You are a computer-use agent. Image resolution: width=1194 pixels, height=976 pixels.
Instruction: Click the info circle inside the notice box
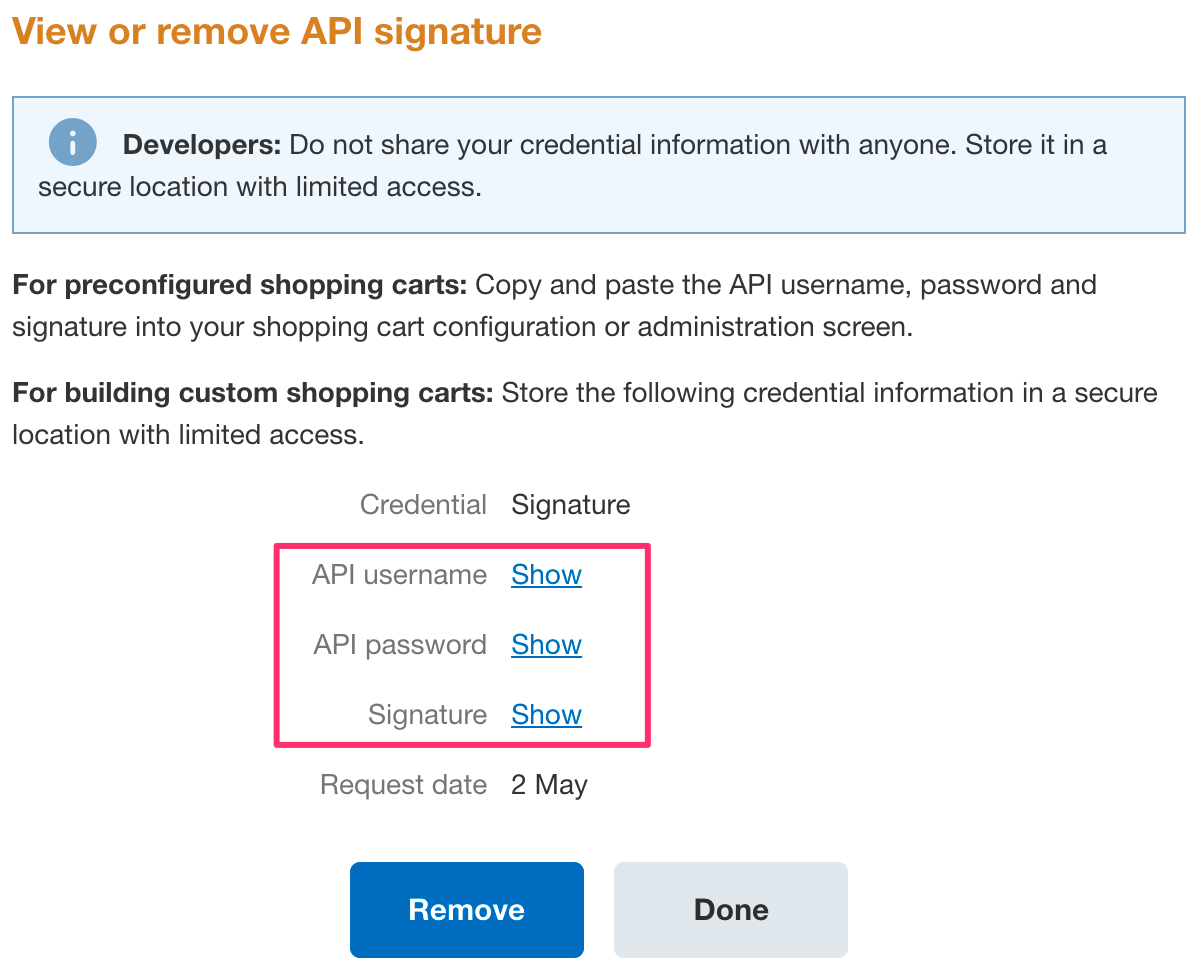[x=72, y=142]
